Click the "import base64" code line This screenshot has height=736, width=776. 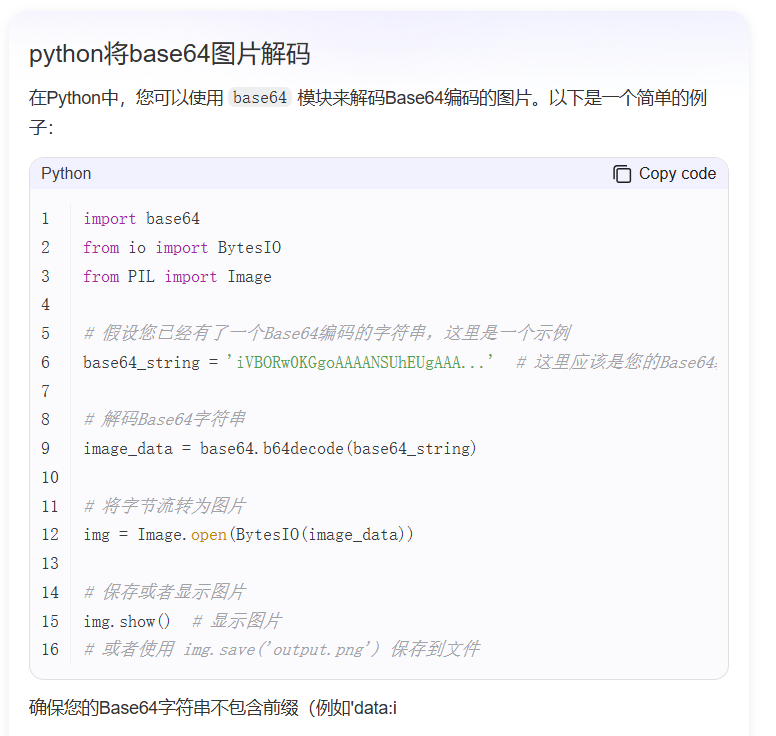click(141, 219)
